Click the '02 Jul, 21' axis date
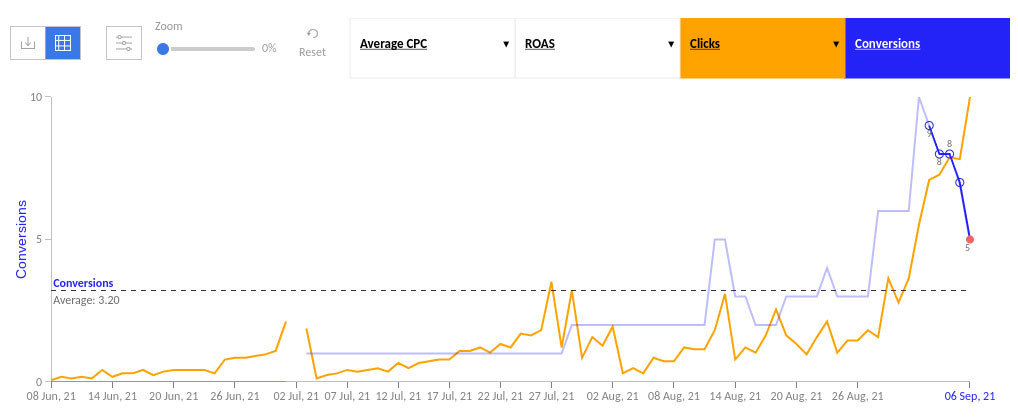The width and height of the screenshot is (1018, 418). [x=296, y=395]
